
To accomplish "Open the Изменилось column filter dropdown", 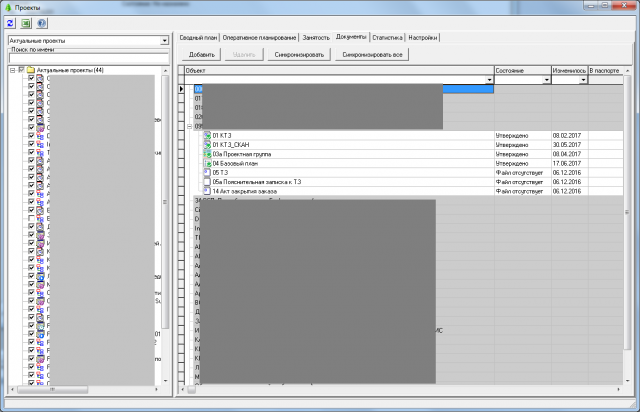I will [x=583, y=80].
